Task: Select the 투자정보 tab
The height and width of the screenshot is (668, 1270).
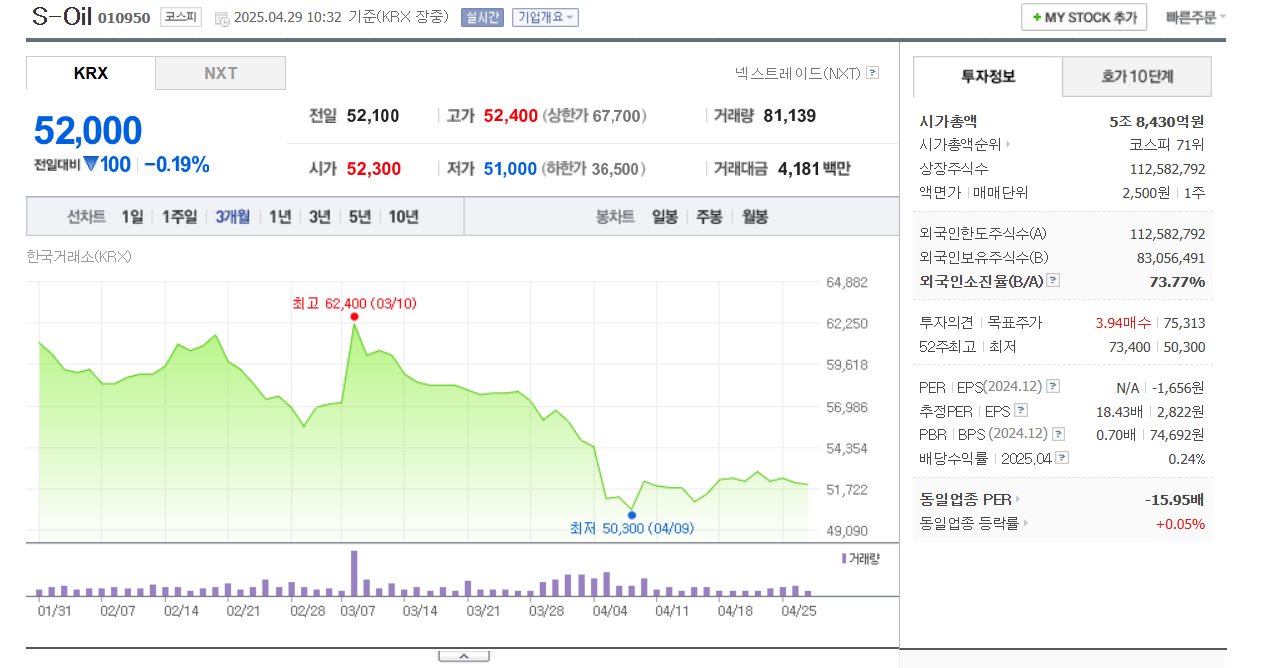Action: [x=988, y=76]
